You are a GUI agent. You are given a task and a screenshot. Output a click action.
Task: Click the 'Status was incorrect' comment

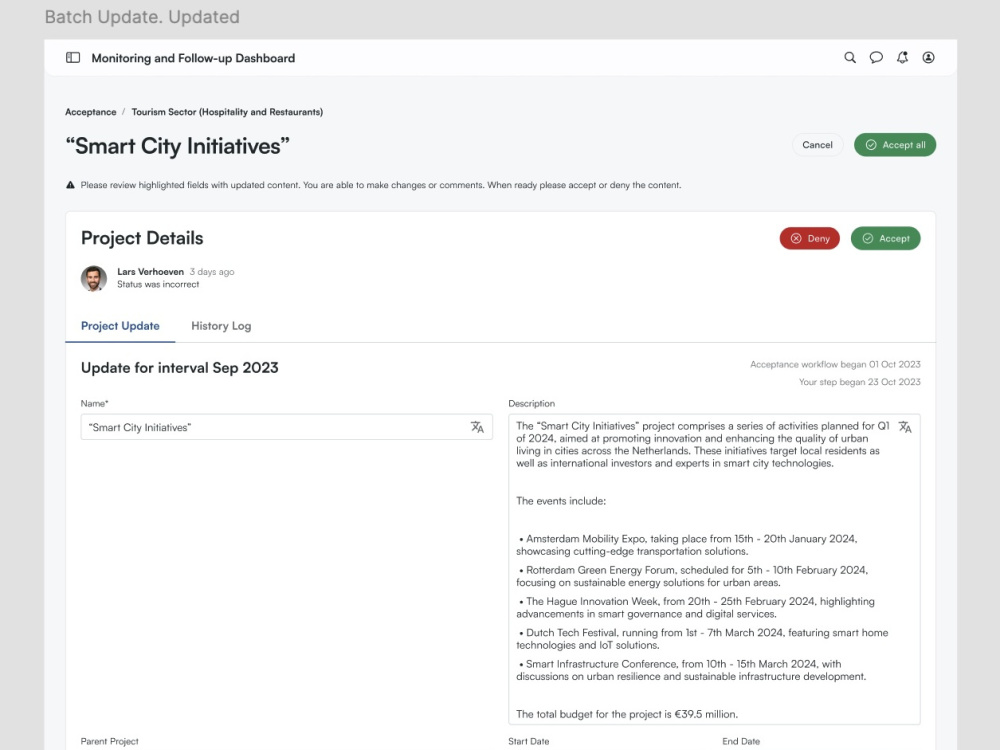pos(158,284)
